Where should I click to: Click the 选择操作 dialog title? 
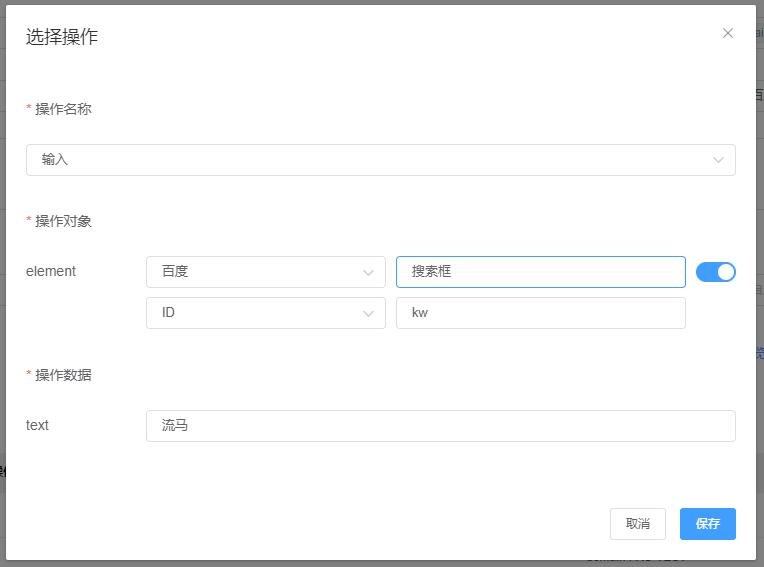click(62, 37)
